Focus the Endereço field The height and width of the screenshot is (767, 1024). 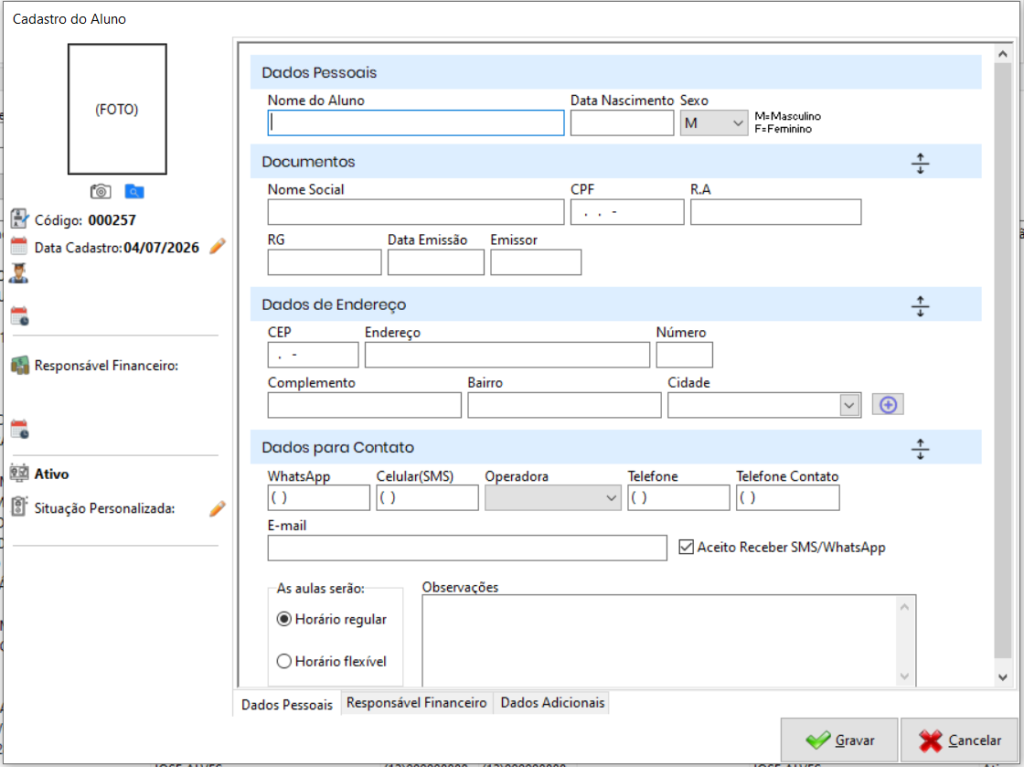[507, 355]
